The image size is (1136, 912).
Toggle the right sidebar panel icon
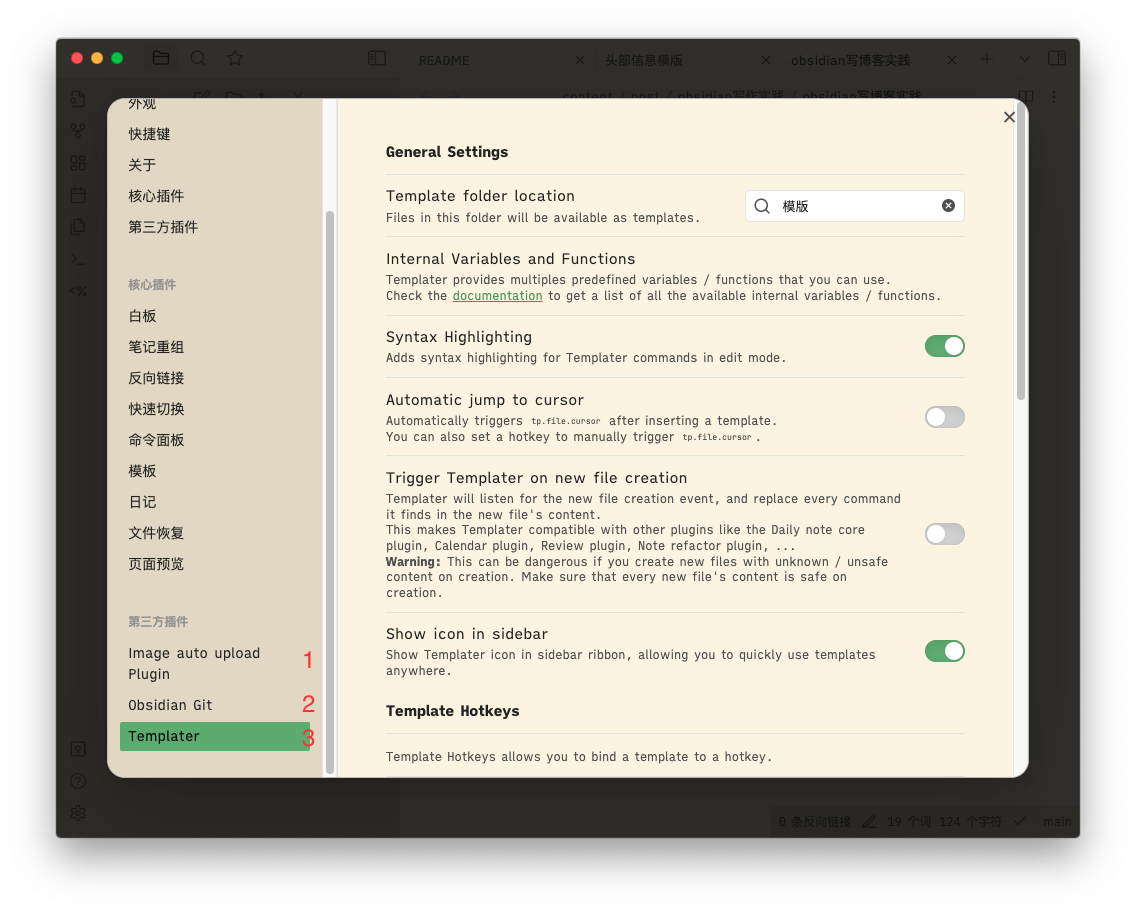[x=1057, y=58]
